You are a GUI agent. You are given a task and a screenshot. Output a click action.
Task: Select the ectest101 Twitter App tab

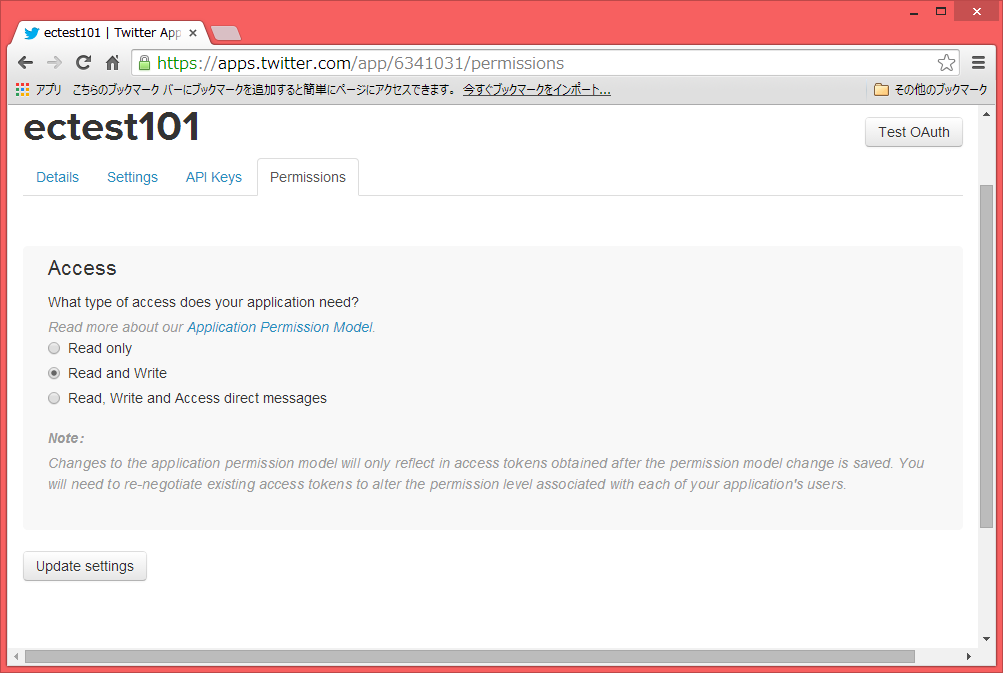click(109, 33)
